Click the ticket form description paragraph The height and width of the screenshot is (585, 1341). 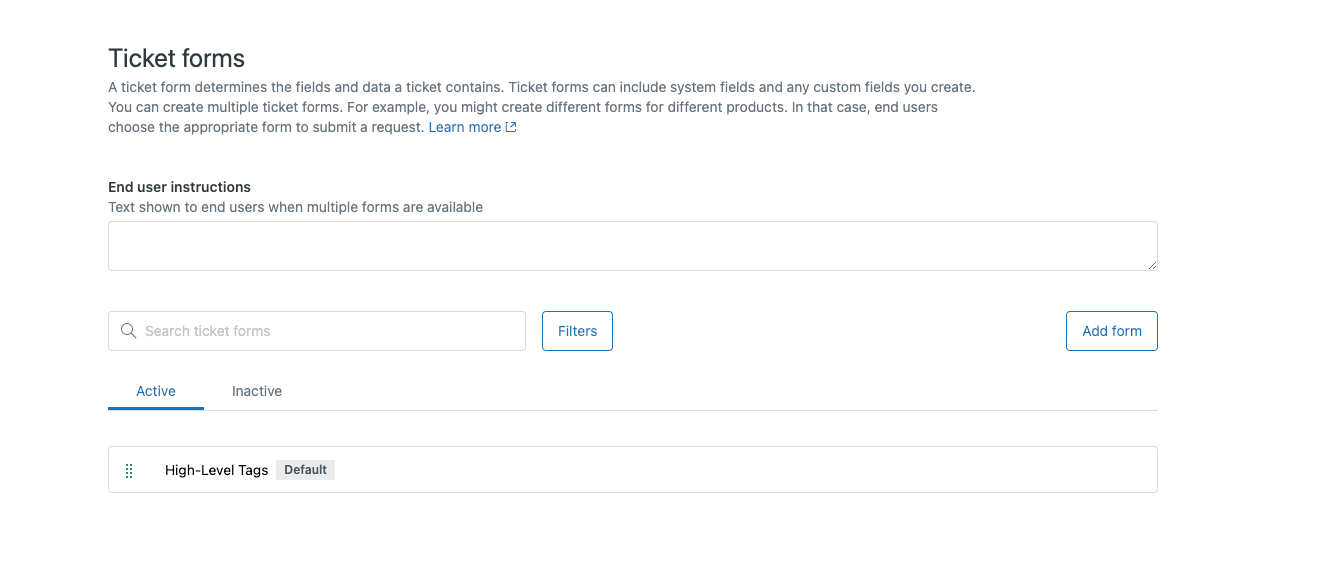coord(540,107)
